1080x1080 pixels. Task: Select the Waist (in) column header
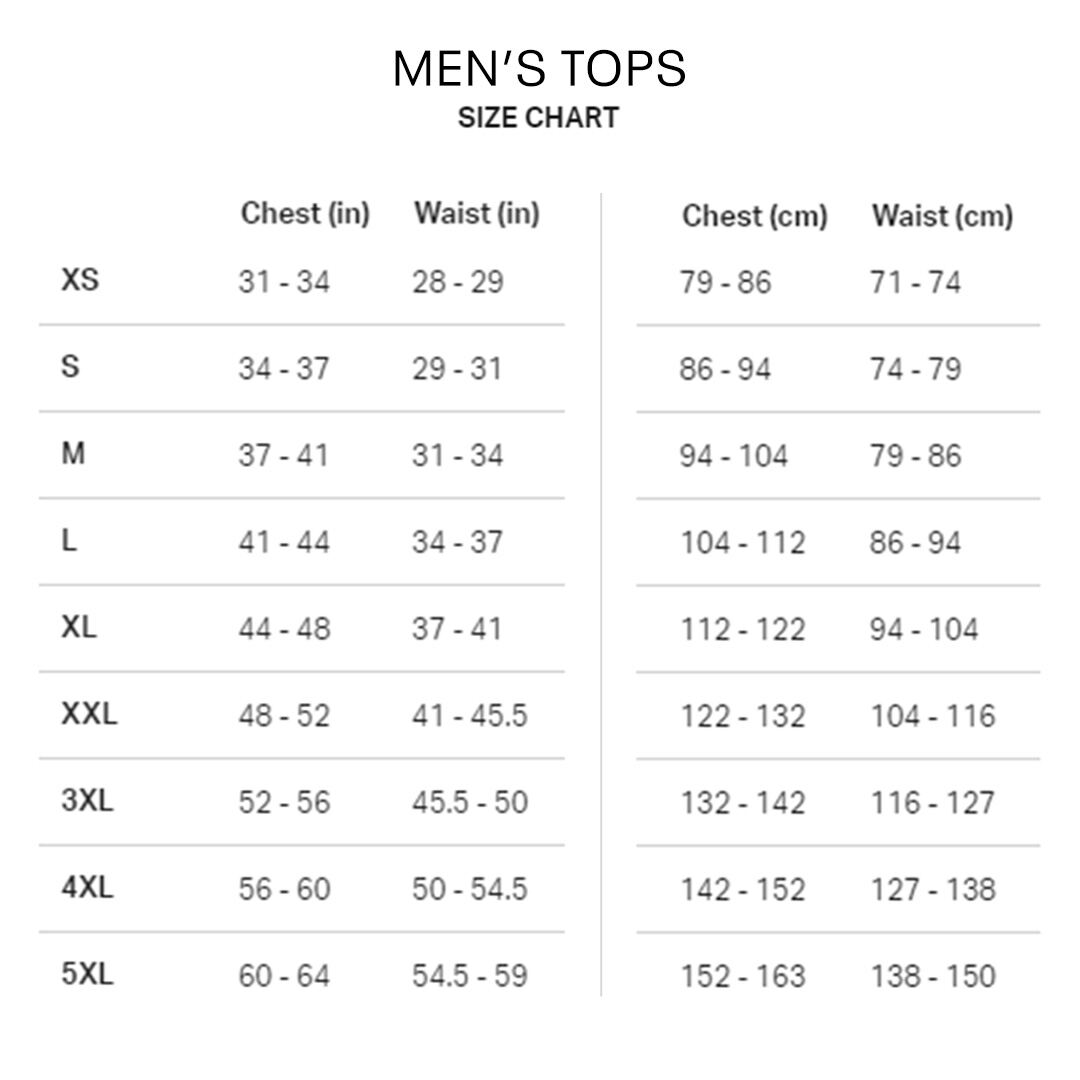(x=476, y=213)
